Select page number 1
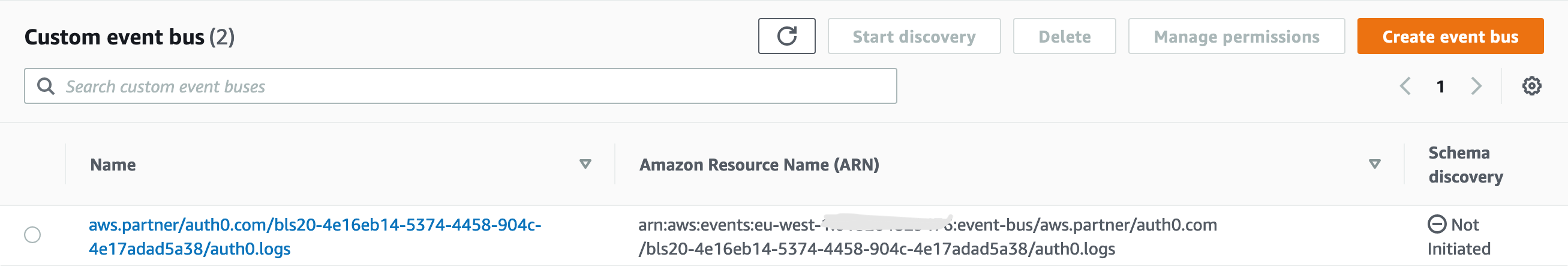This screenshot has width=1568, height=266. click(x=1440, y=86)
